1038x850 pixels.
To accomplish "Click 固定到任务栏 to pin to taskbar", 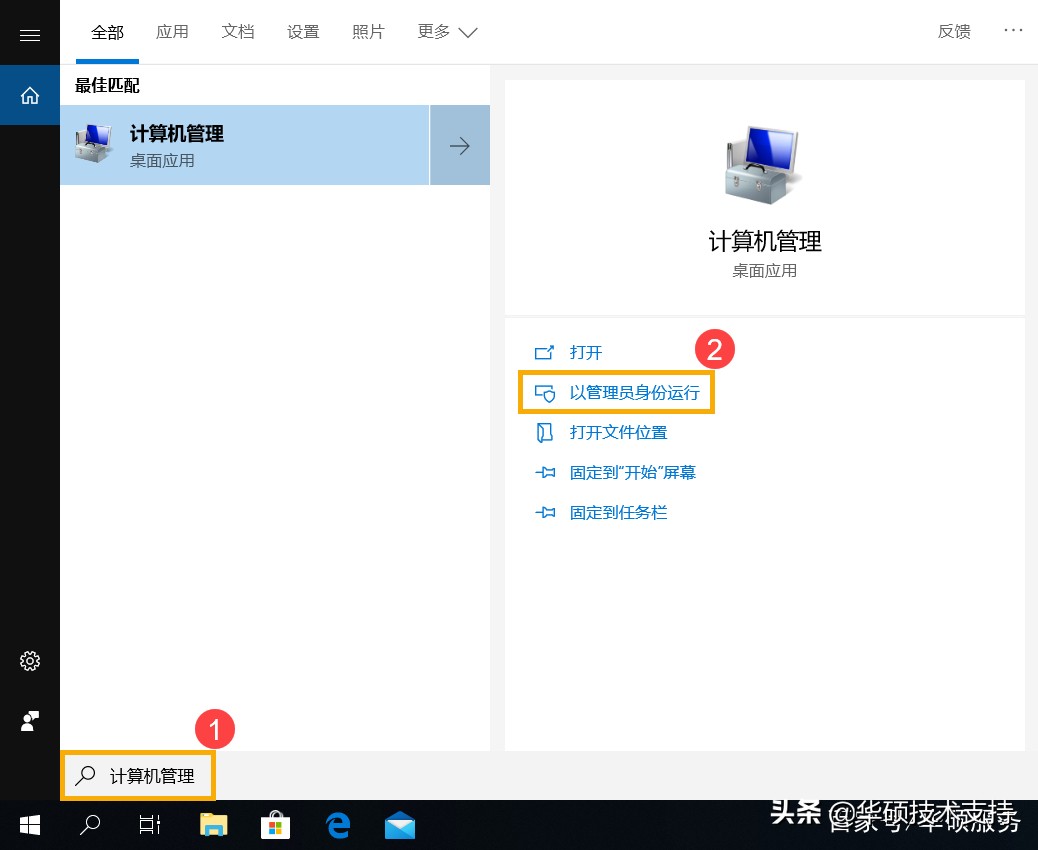I will click(617, 512).
